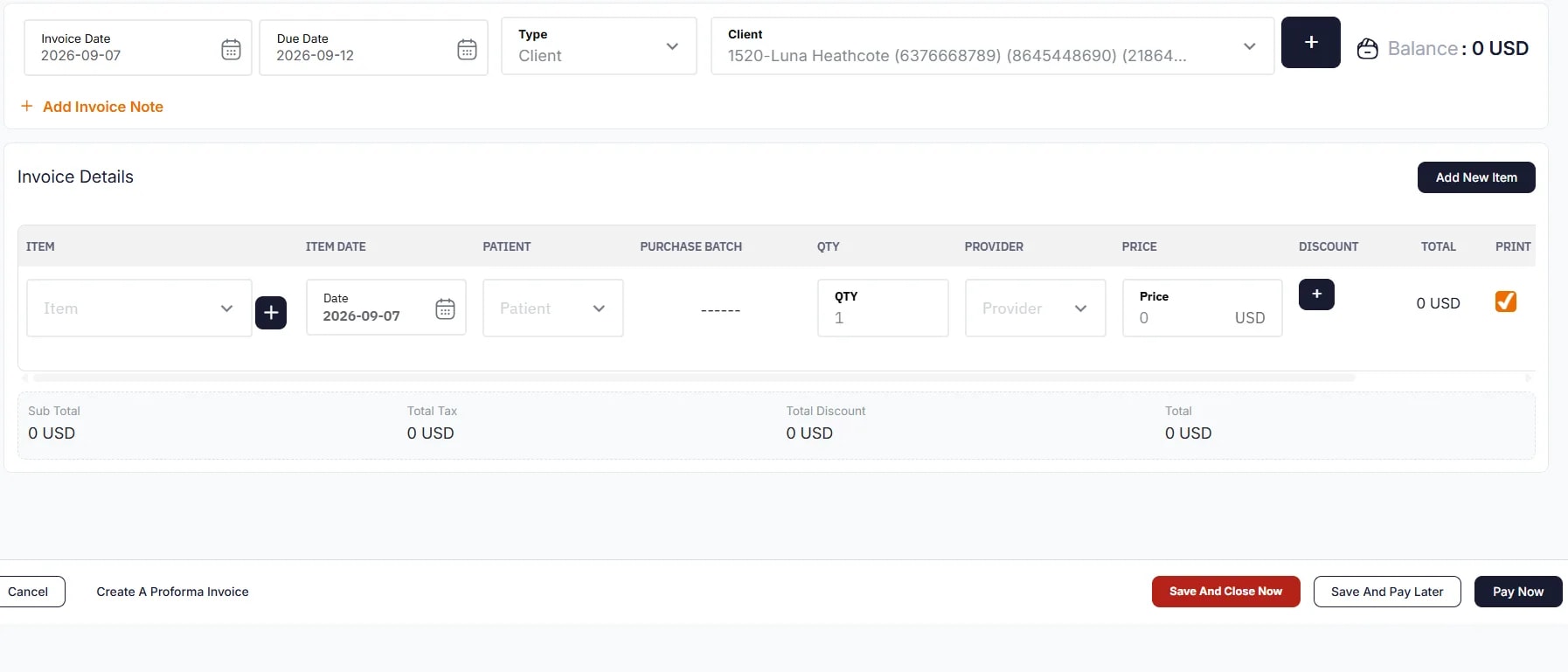Viewport: 1568px width, 672px height.
Task: Click the PROVIDER column header
Action: [x=994, y=246]
